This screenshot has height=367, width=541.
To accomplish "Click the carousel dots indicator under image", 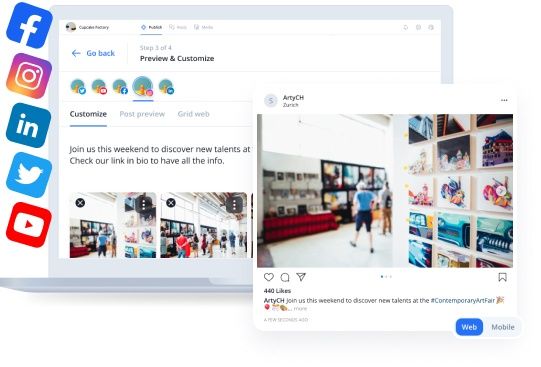I will [x=386, y=277].
